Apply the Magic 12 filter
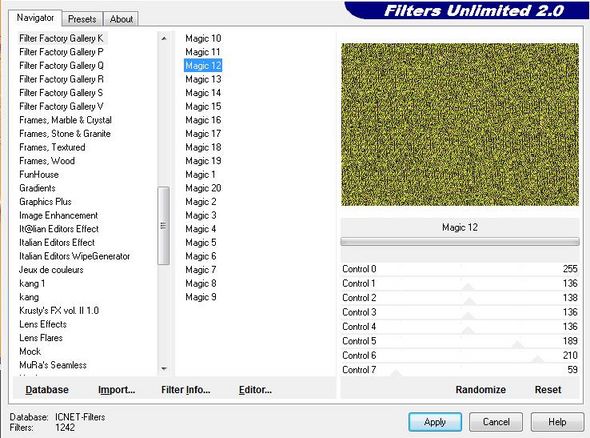Screen dimensions: 590x438 pos(435,422)
